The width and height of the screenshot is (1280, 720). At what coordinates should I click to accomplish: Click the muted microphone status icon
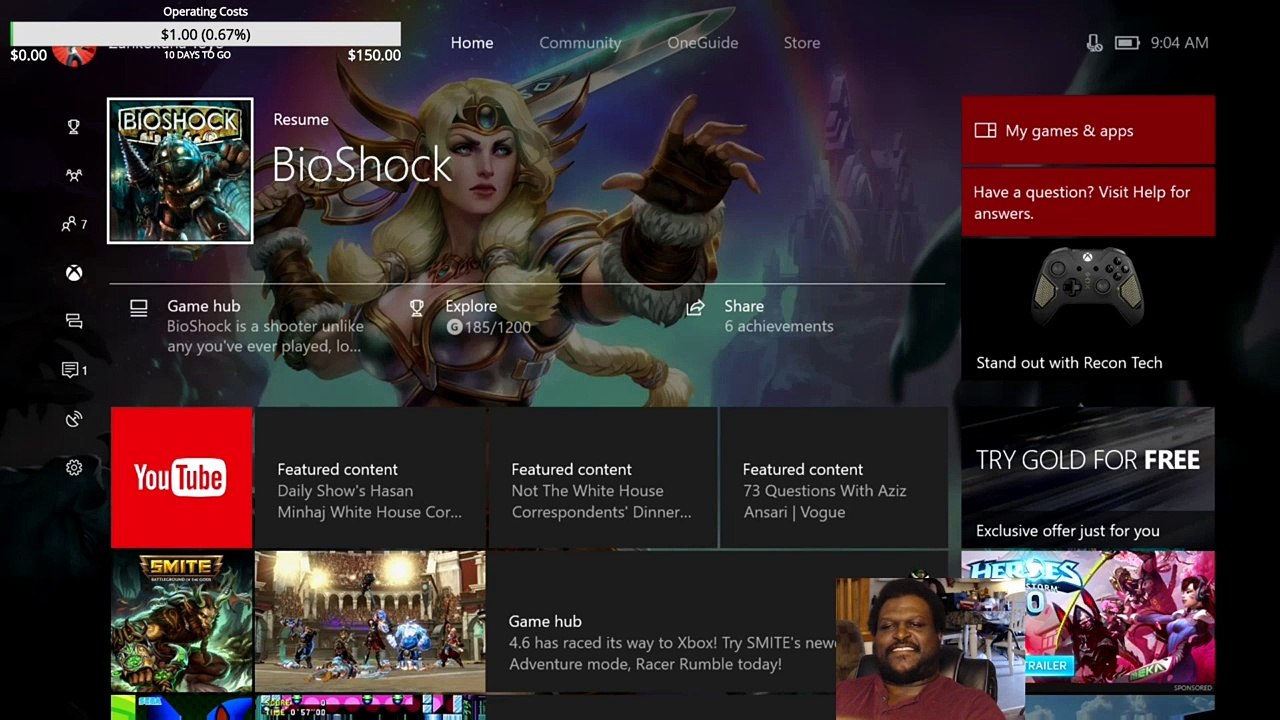(1094, 43)
